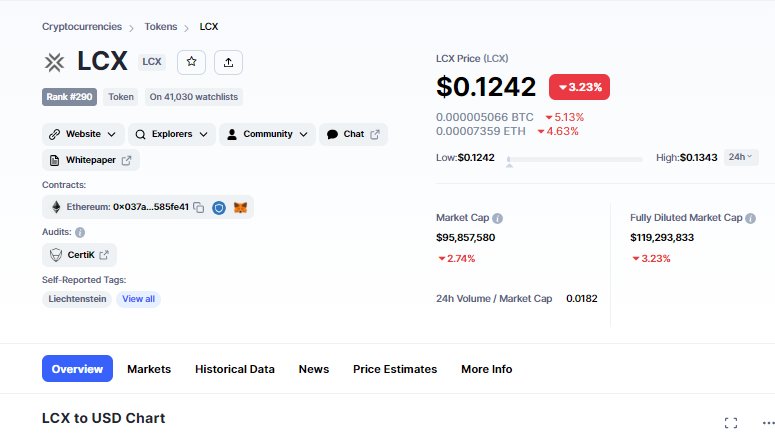Click the LCX ticker badge beside the name
Screen dimensions: 775x436
[x=152, y=62]
